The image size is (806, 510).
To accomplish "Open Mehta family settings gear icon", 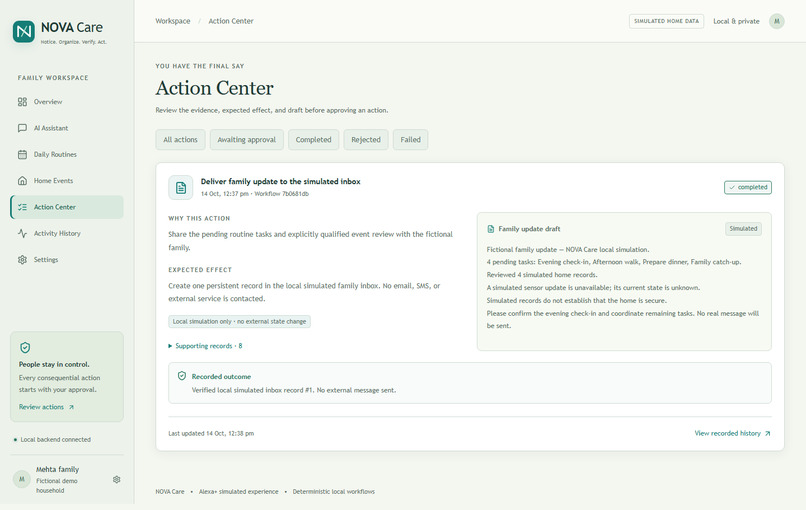I will (x=117, y=479).
